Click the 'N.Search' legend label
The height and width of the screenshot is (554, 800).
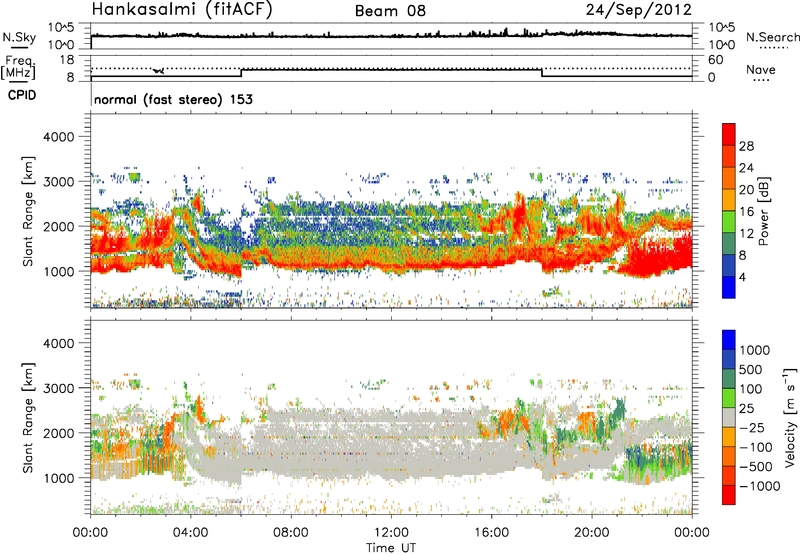(773, 37)
